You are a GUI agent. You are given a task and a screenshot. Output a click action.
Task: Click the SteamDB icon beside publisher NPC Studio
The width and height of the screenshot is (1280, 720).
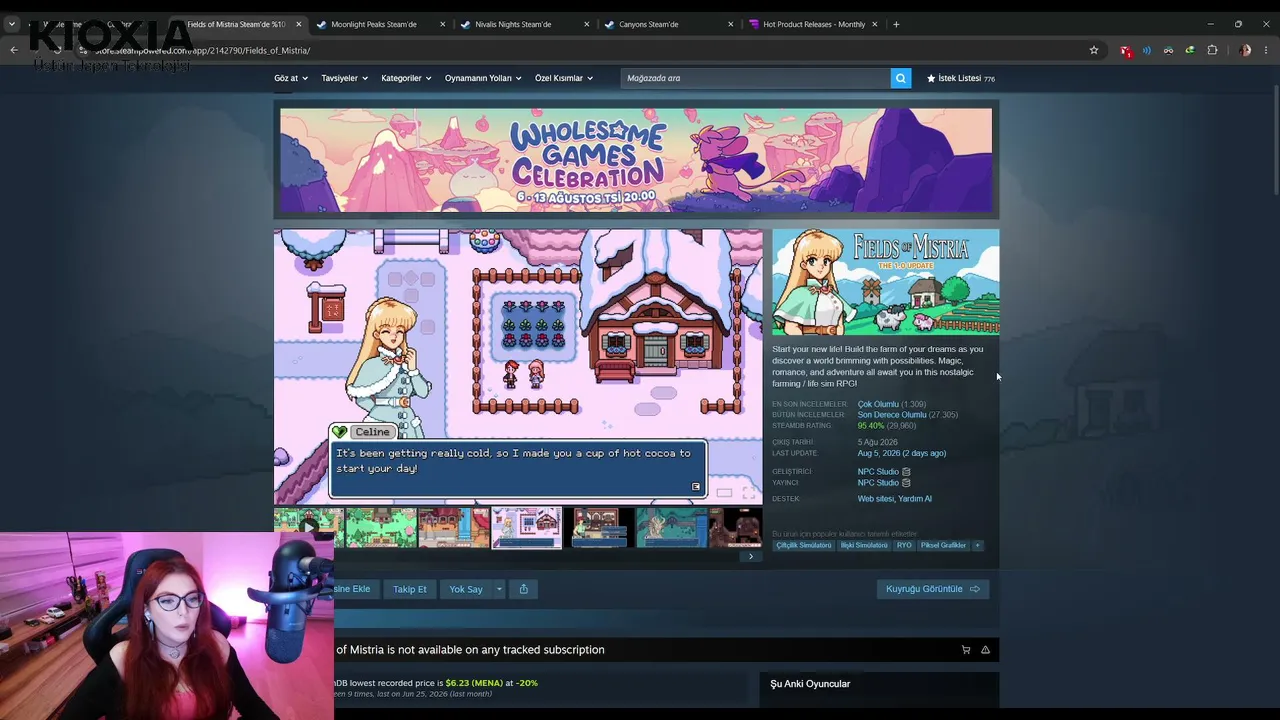tap(906, 483)
